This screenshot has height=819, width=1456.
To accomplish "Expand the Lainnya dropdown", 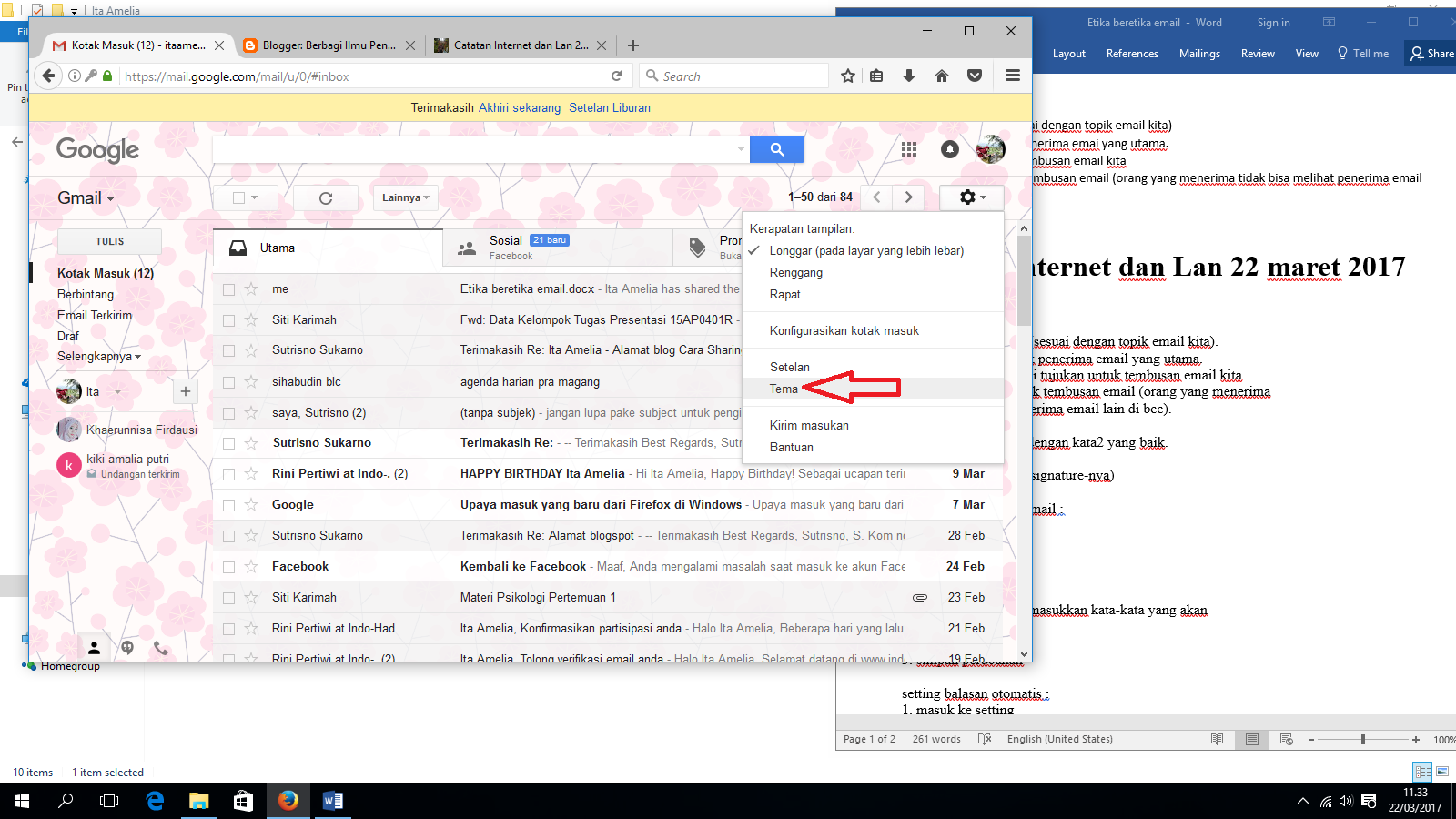I will [x=404, y=197].
